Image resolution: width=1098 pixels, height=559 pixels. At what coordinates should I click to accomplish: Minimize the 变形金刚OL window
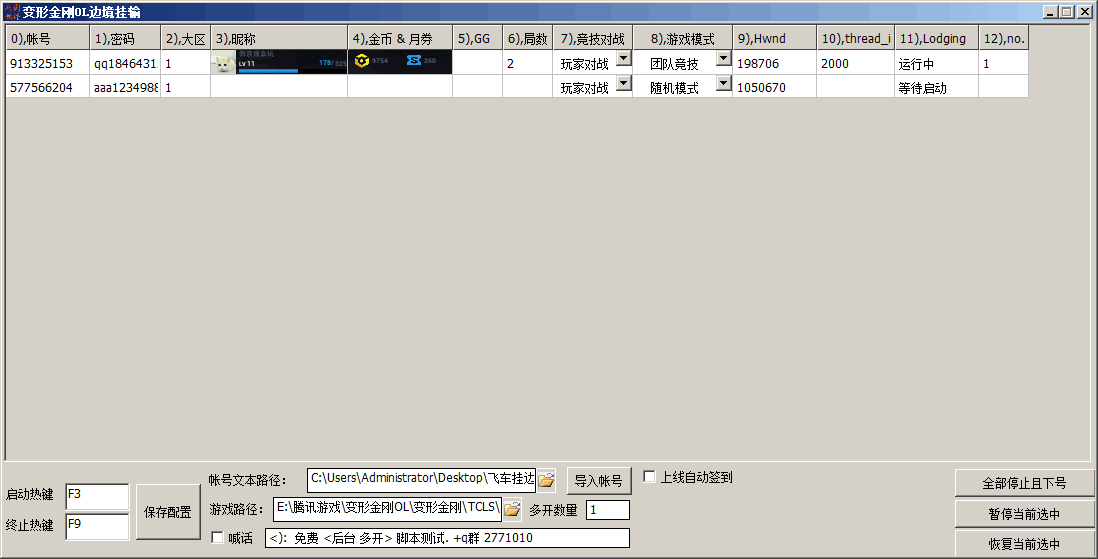(x=1050, y=12)
